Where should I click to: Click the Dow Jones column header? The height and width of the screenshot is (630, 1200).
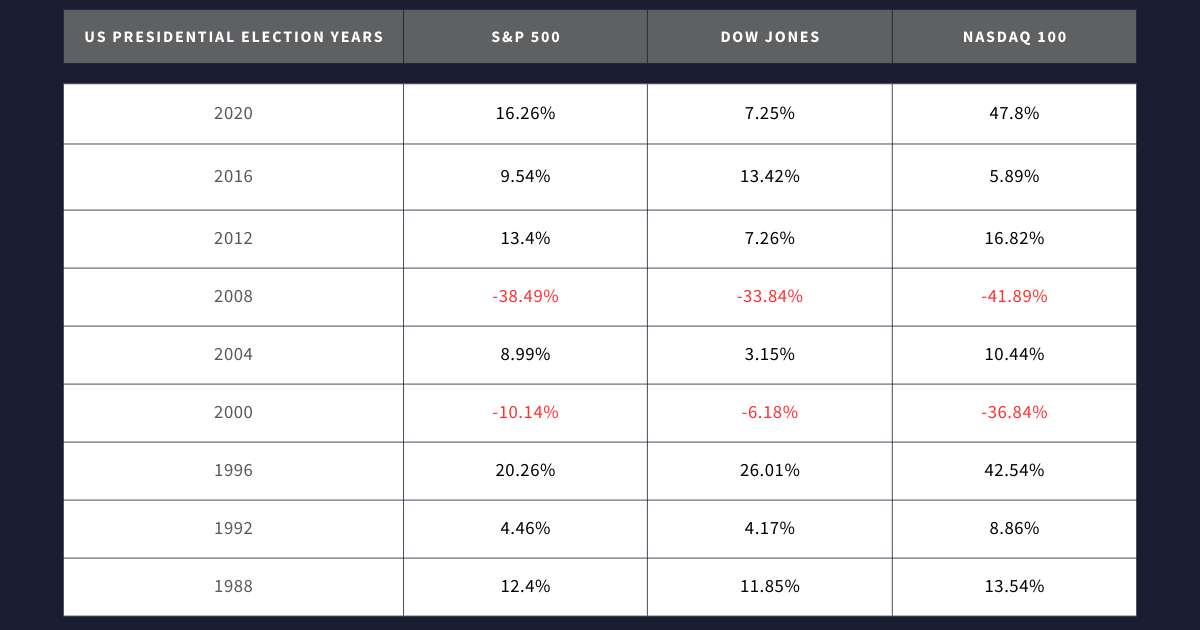(770, 37)
